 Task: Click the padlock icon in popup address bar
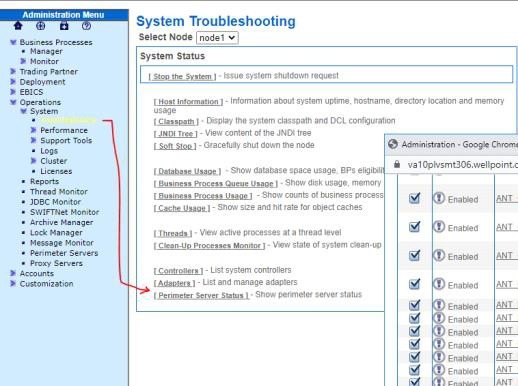click(397, 164)
